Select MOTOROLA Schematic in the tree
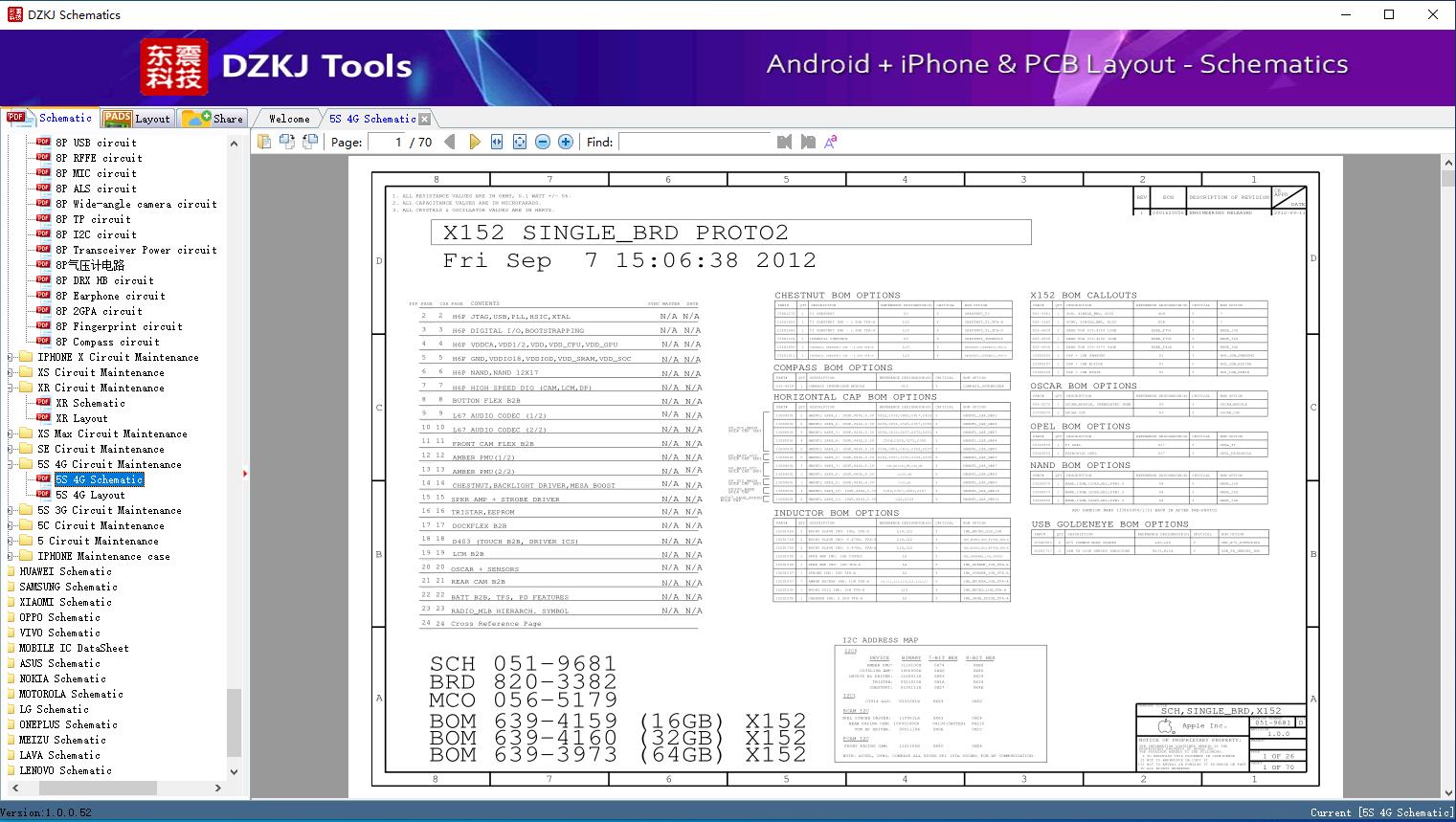Image resolution: width=1456 pixels, height=822 pixels. click(x=71, y=694)
